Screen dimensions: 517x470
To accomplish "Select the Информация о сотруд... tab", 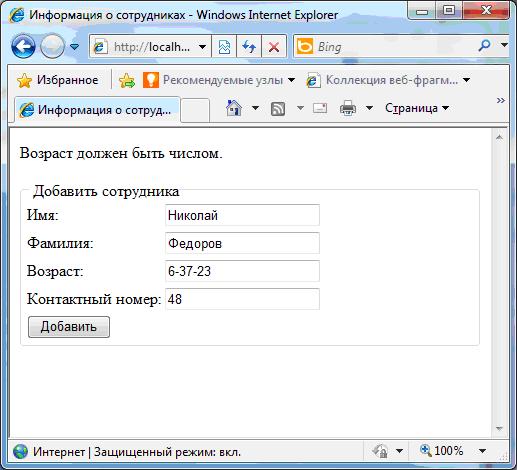I will tap(98, 110).
